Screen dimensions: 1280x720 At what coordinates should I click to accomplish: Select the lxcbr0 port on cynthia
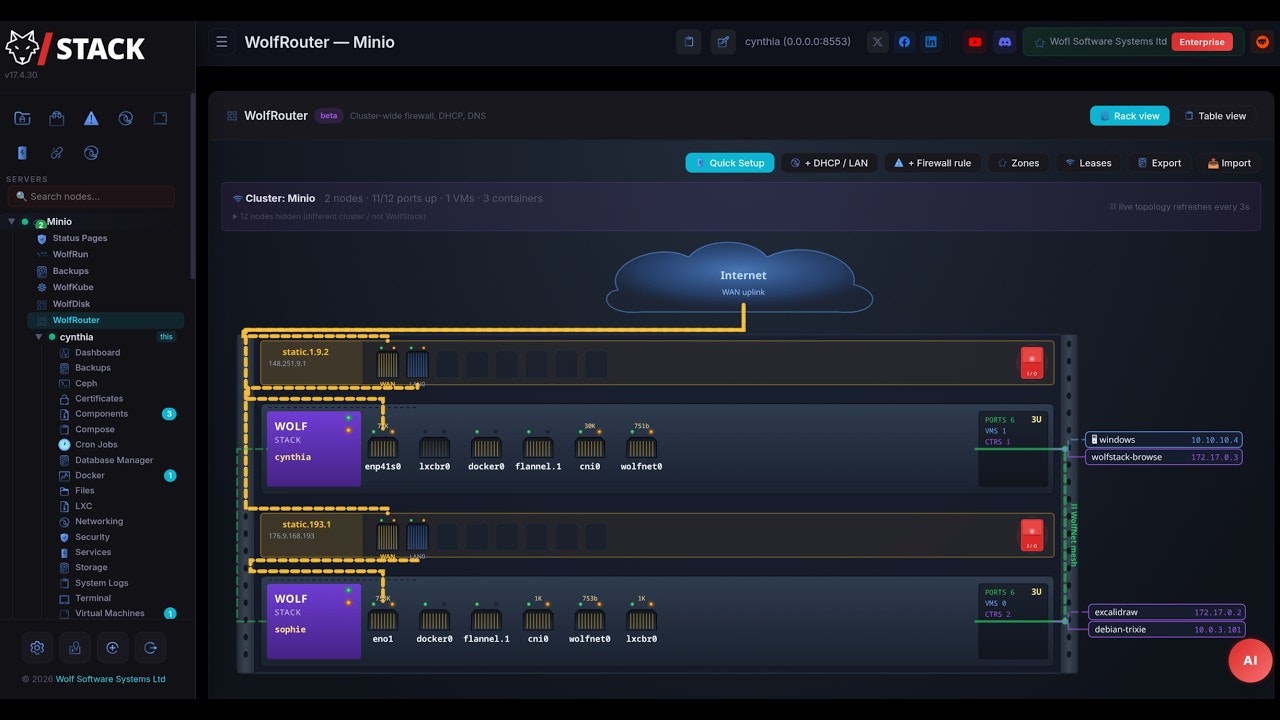(x=435, y=448)
